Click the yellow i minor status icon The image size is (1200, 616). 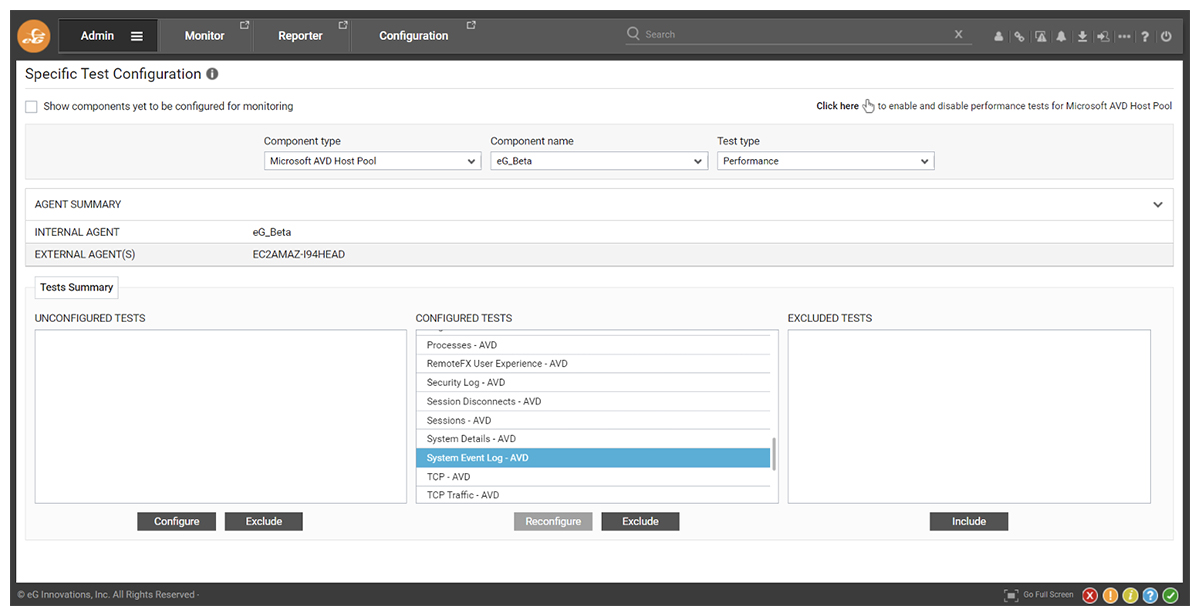(x=1130, y=595)
